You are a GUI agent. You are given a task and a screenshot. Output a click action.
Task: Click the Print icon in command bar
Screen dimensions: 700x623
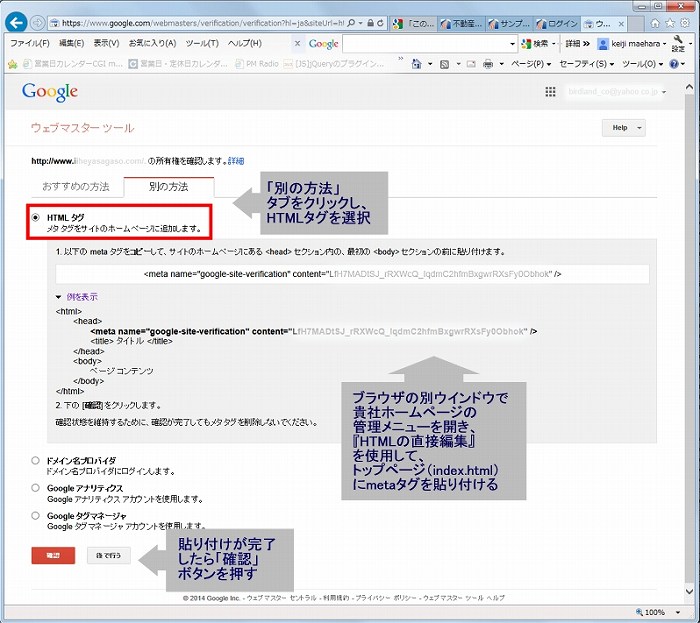[488, 64]
